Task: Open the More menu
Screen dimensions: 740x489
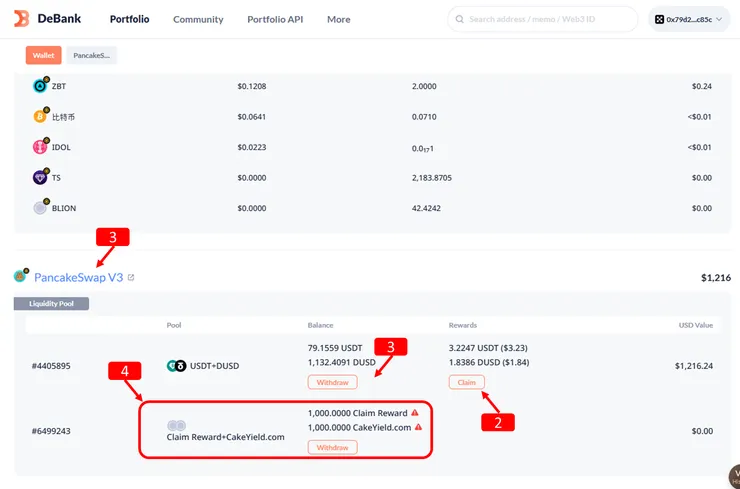Action: coord(338,19)
